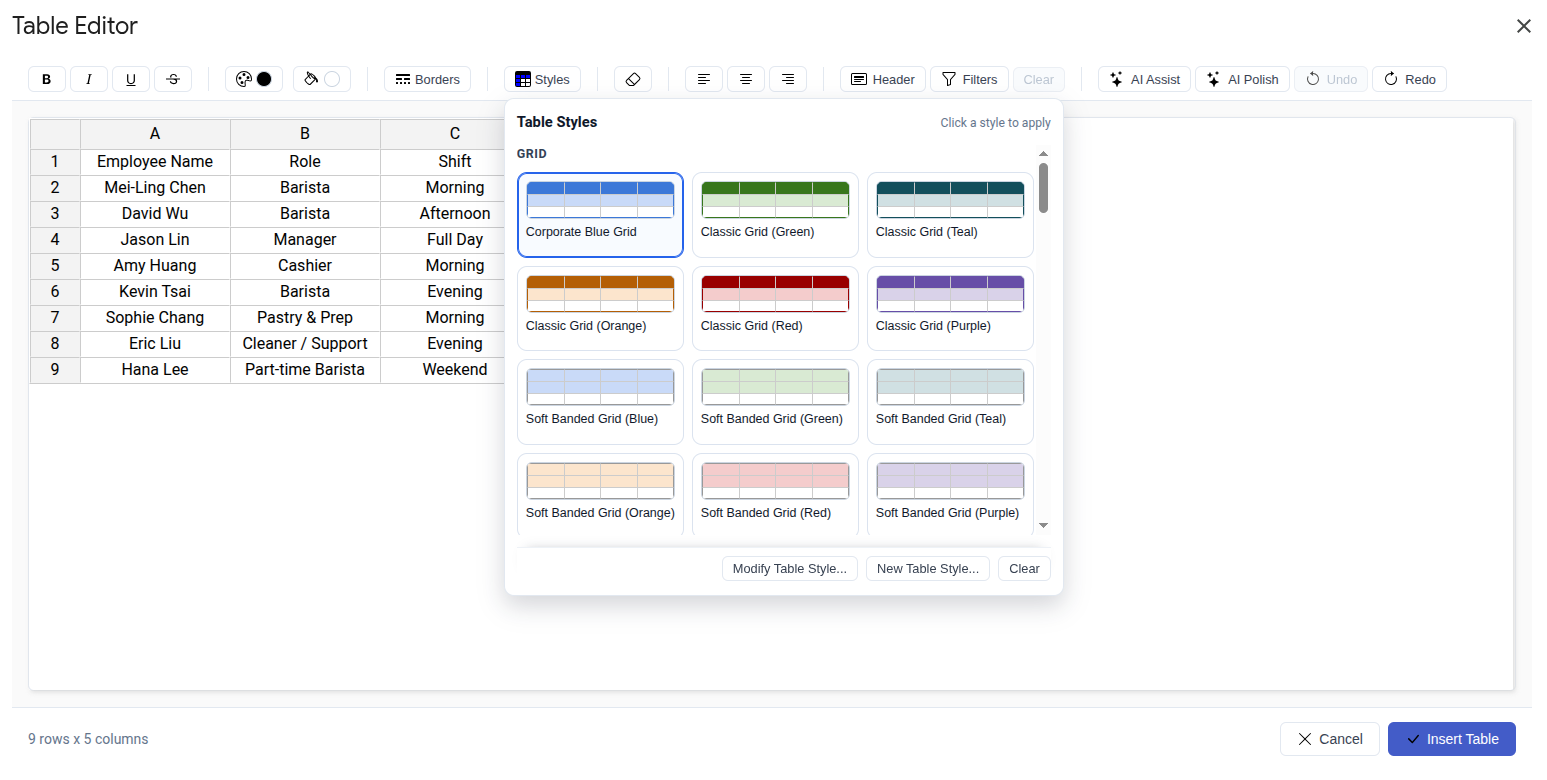Set text alignment to center

(745, 79)
